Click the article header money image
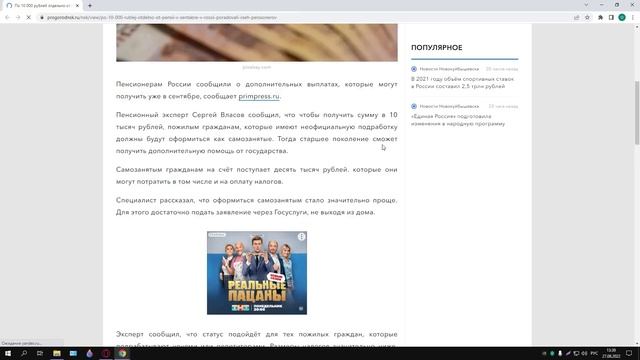This screenshot has width=640, height=360. tap(257, 42)
